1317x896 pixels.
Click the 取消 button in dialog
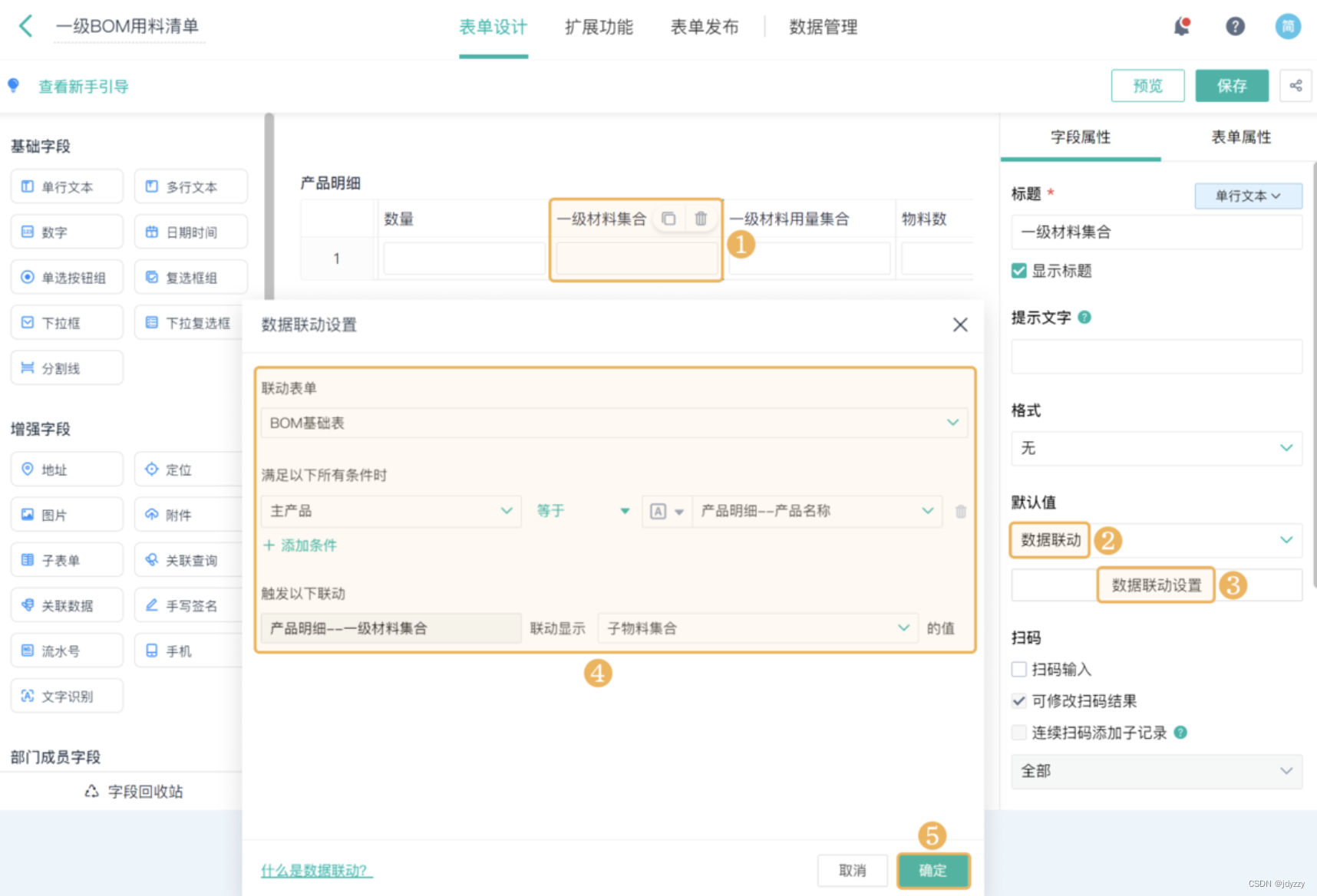tap(853, 871)
